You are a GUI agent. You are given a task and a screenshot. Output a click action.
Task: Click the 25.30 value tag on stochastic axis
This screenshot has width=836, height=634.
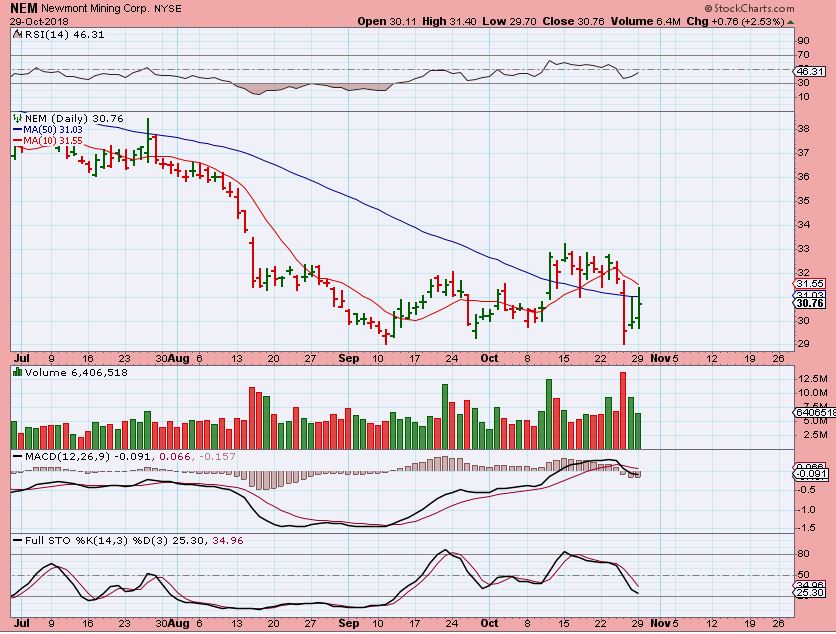810,592
